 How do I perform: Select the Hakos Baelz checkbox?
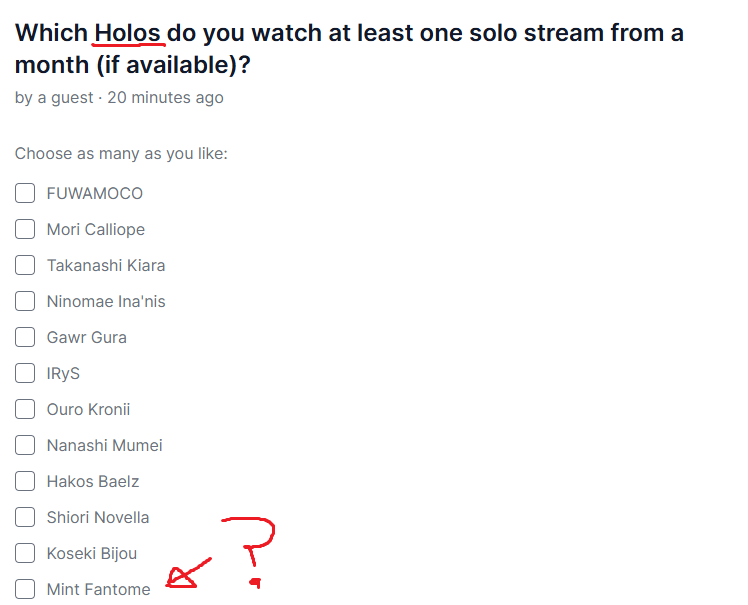tap(25, 481)
